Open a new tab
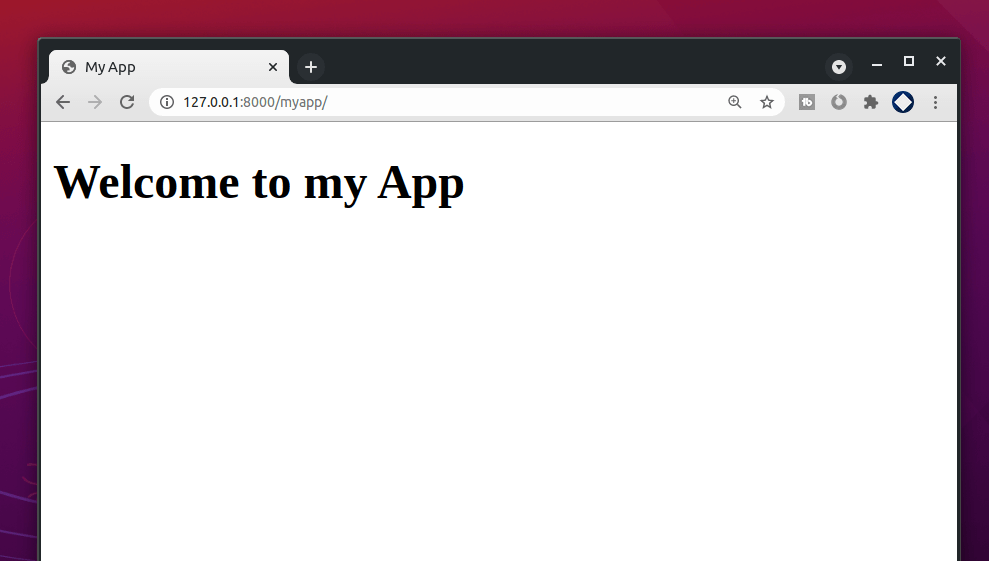 (x=310, y=67)
